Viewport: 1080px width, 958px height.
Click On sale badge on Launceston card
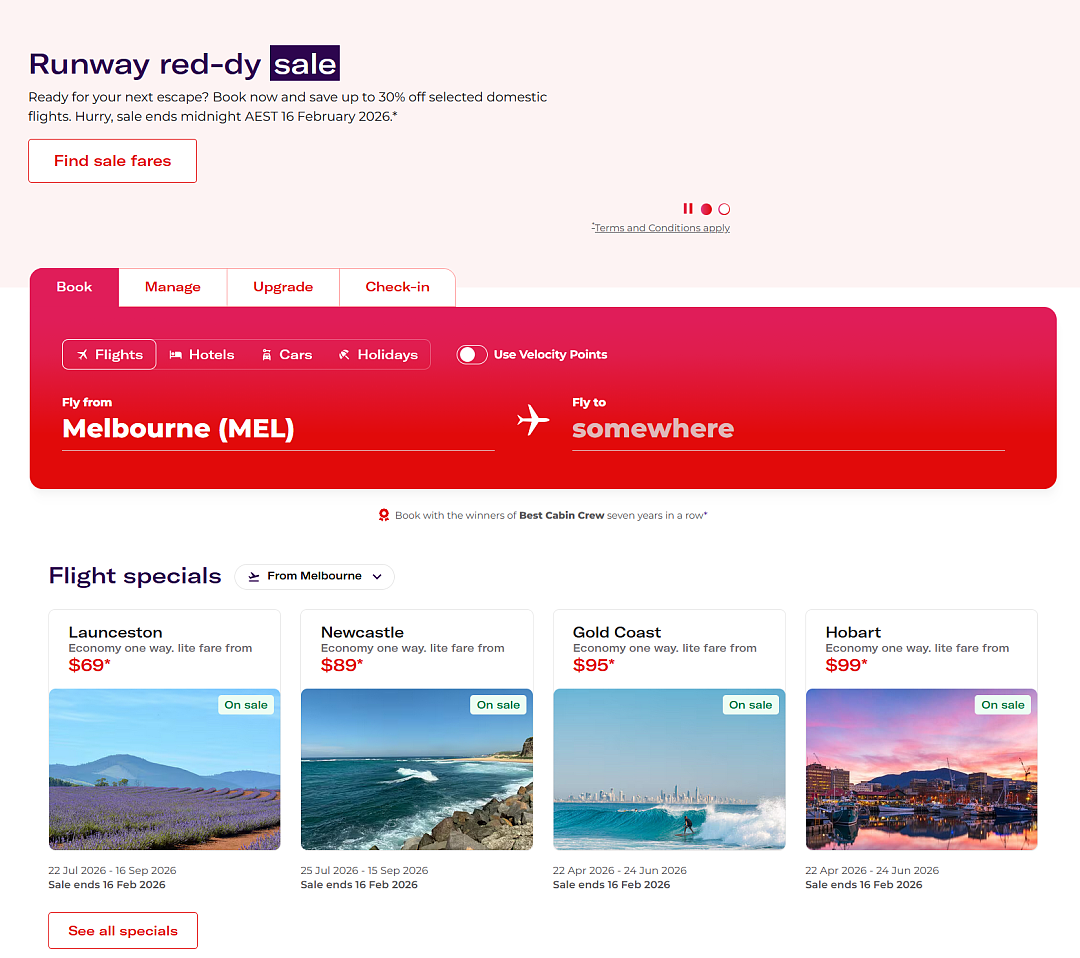246,705
